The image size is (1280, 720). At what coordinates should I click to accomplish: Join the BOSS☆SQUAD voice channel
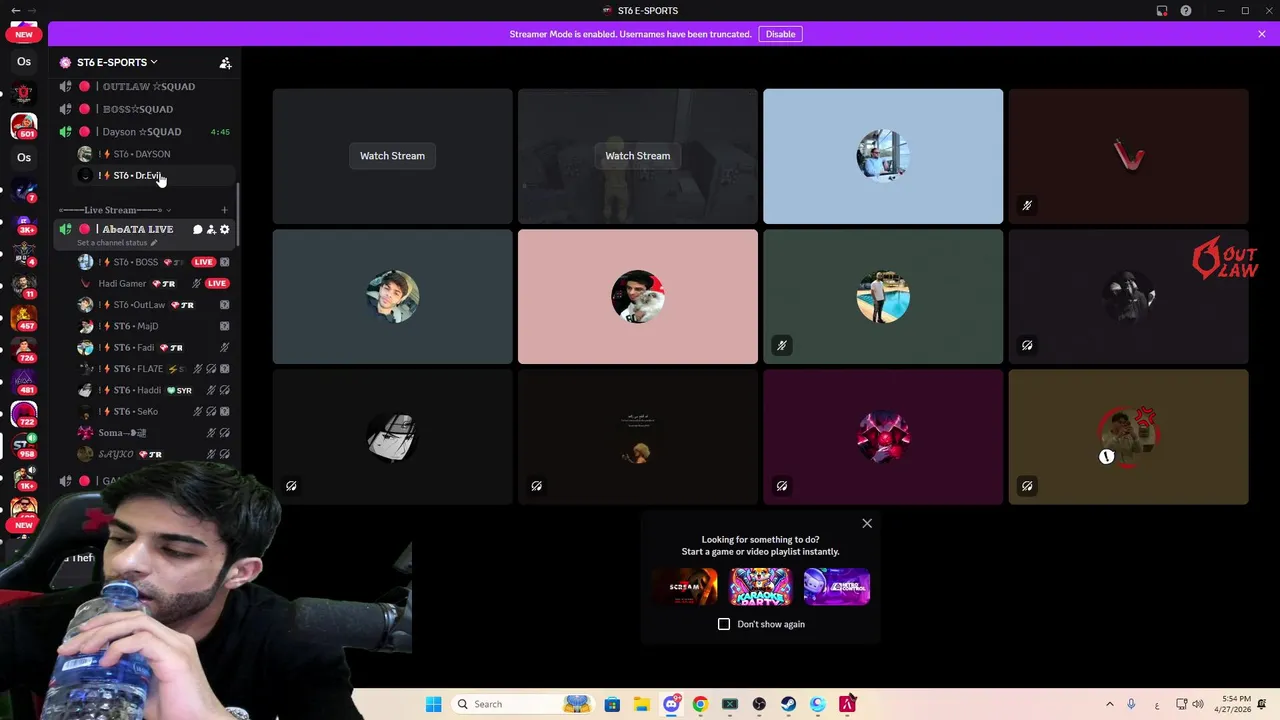point(138,109)
